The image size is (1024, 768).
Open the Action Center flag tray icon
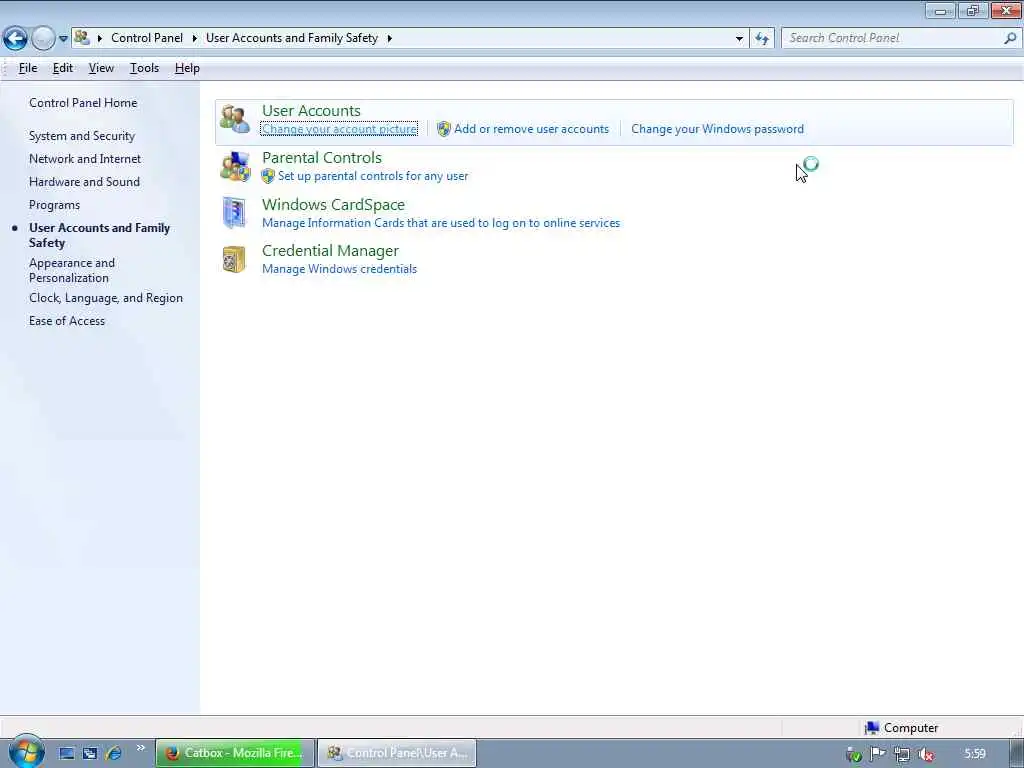coord(878,754)
